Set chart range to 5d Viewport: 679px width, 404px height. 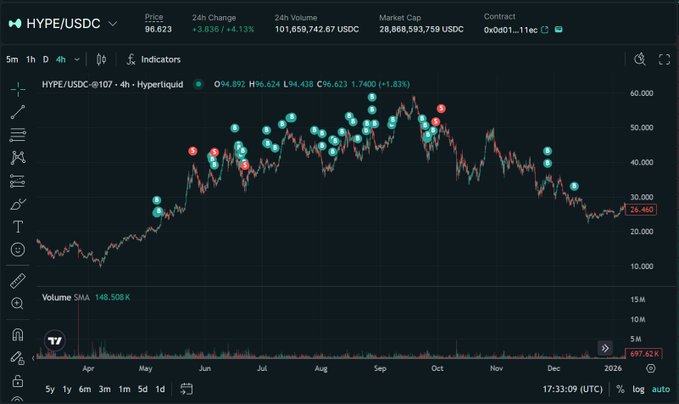[142, 389]
